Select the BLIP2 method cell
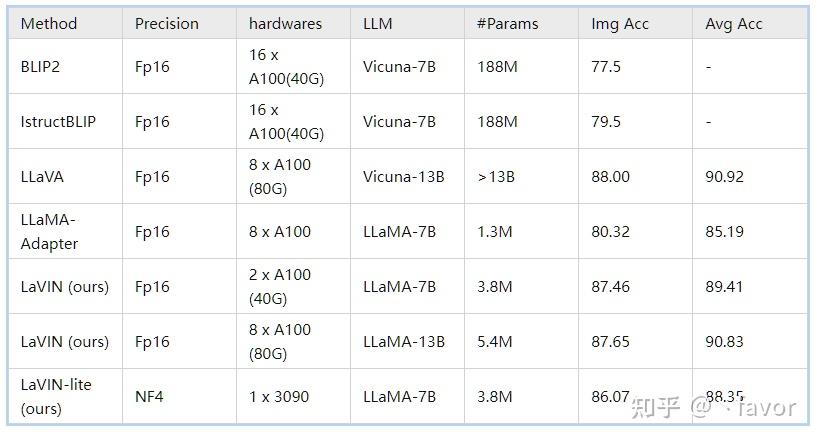 [44, 67]
